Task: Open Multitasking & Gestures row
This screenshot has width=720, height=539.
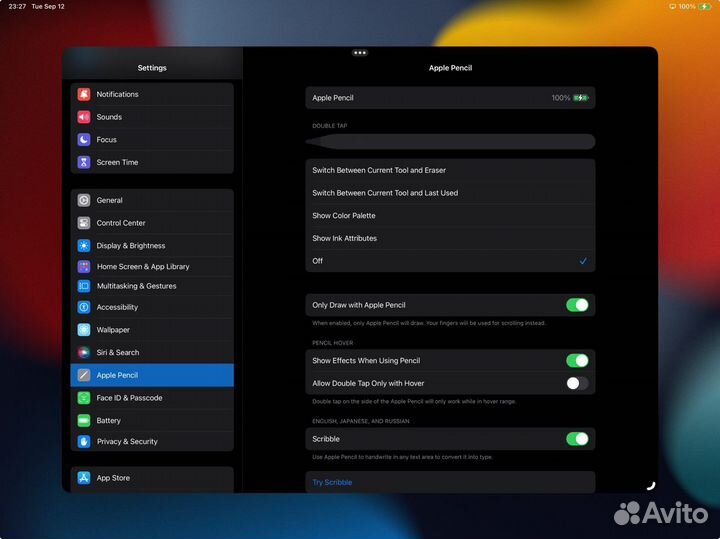Action: pyautogui.click(x=152, y=286)
